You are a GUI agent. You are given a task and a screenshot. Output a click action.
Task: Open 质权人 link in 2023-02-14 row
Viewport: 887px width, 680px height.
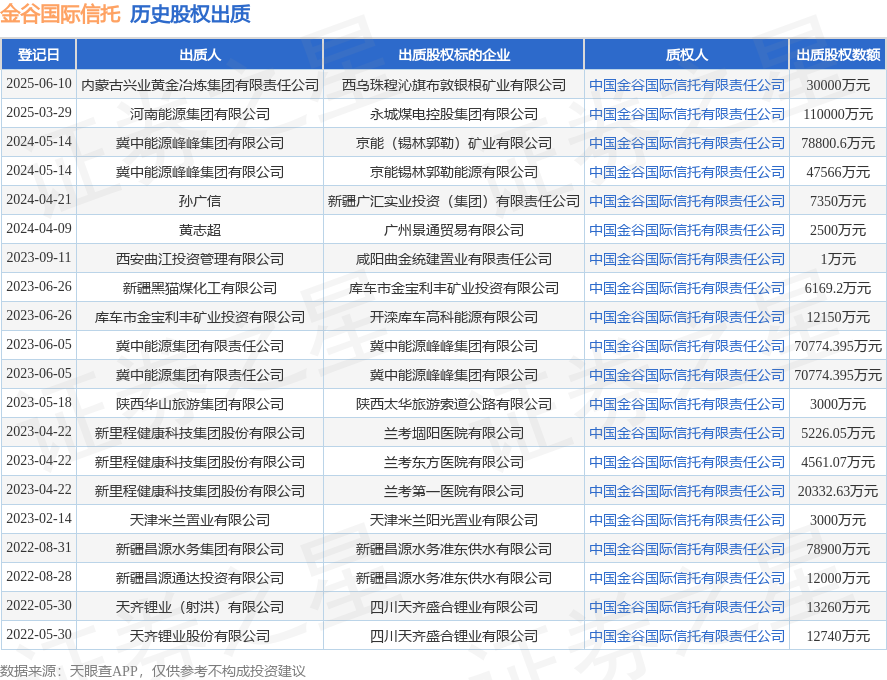tap(687, 520)
